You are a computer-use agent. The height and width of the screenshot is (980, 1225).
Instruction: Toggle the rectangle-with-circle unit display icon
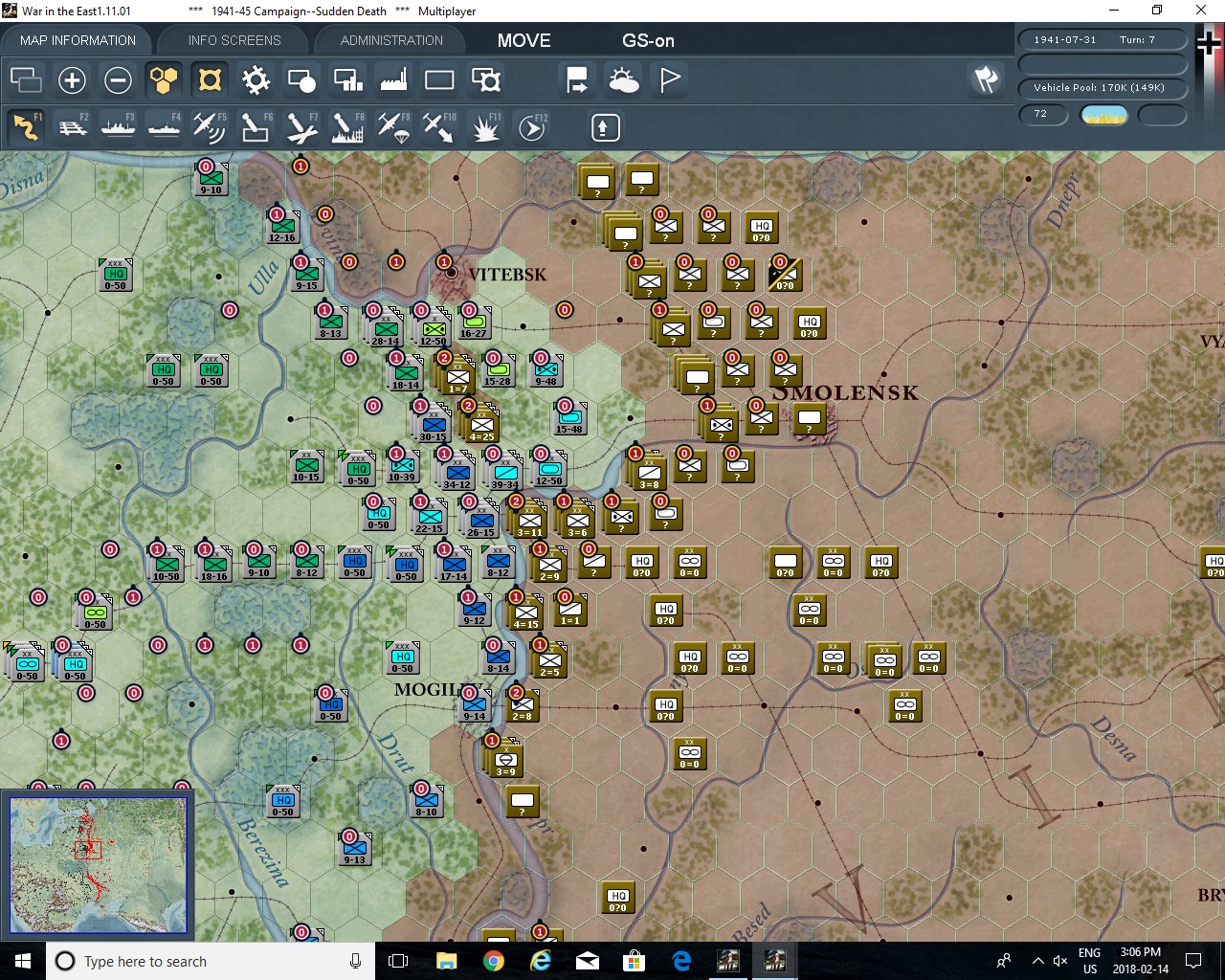[x=301, y=79]
